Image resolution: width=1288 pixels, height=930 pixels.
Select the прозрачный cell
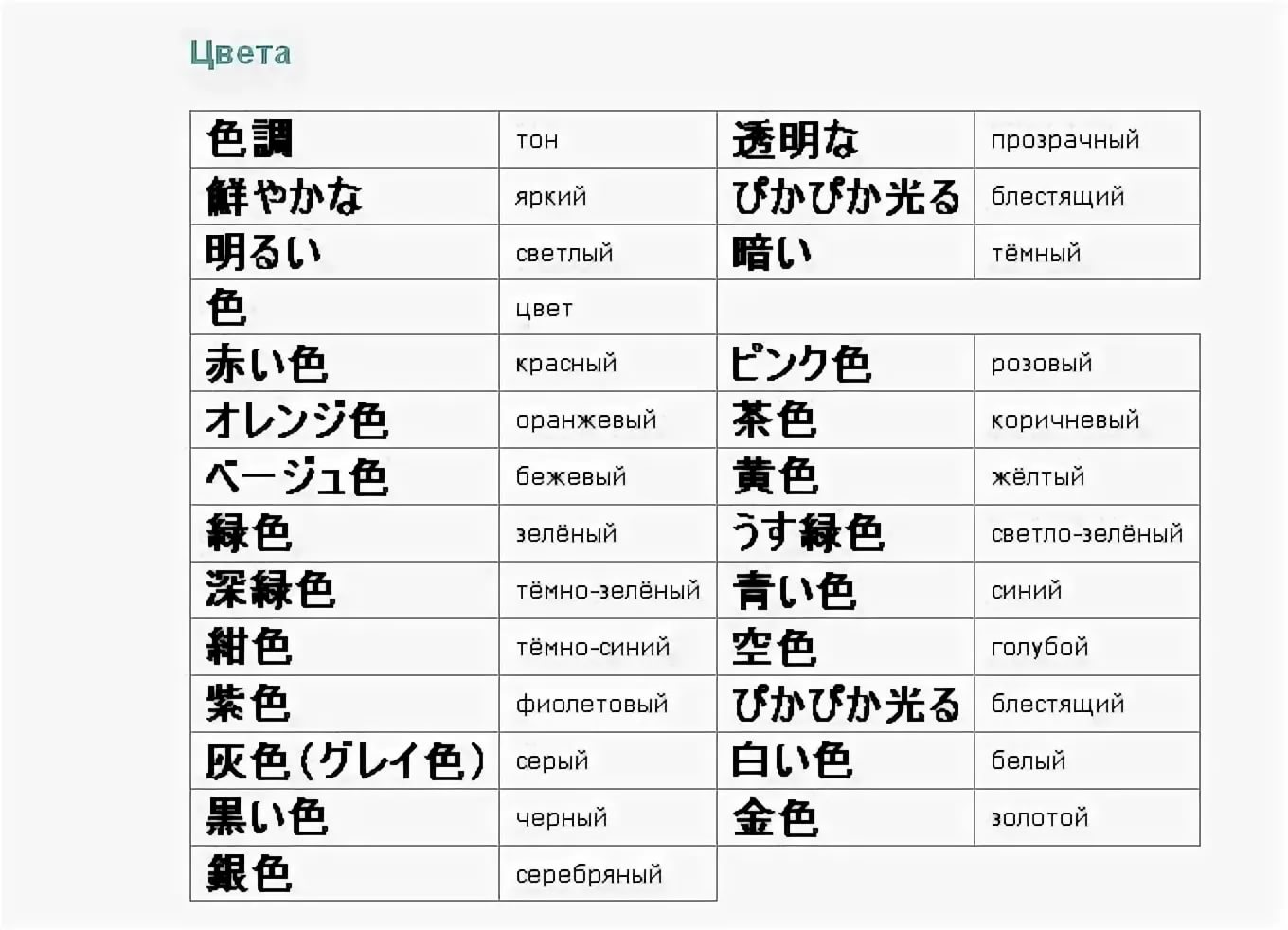point(1087,140)
